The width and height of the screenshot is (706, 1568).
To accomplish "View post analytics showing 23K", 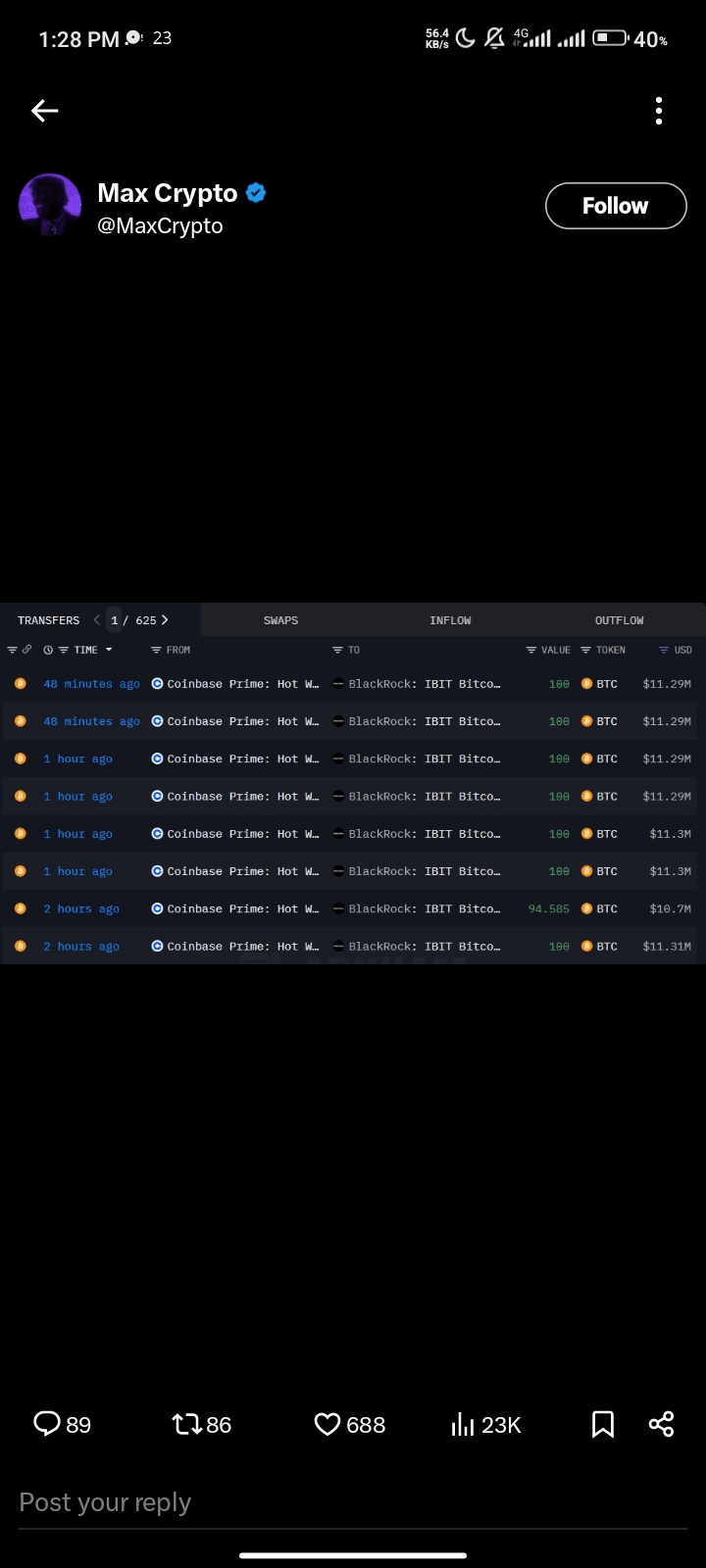I will click(486, 1425).
